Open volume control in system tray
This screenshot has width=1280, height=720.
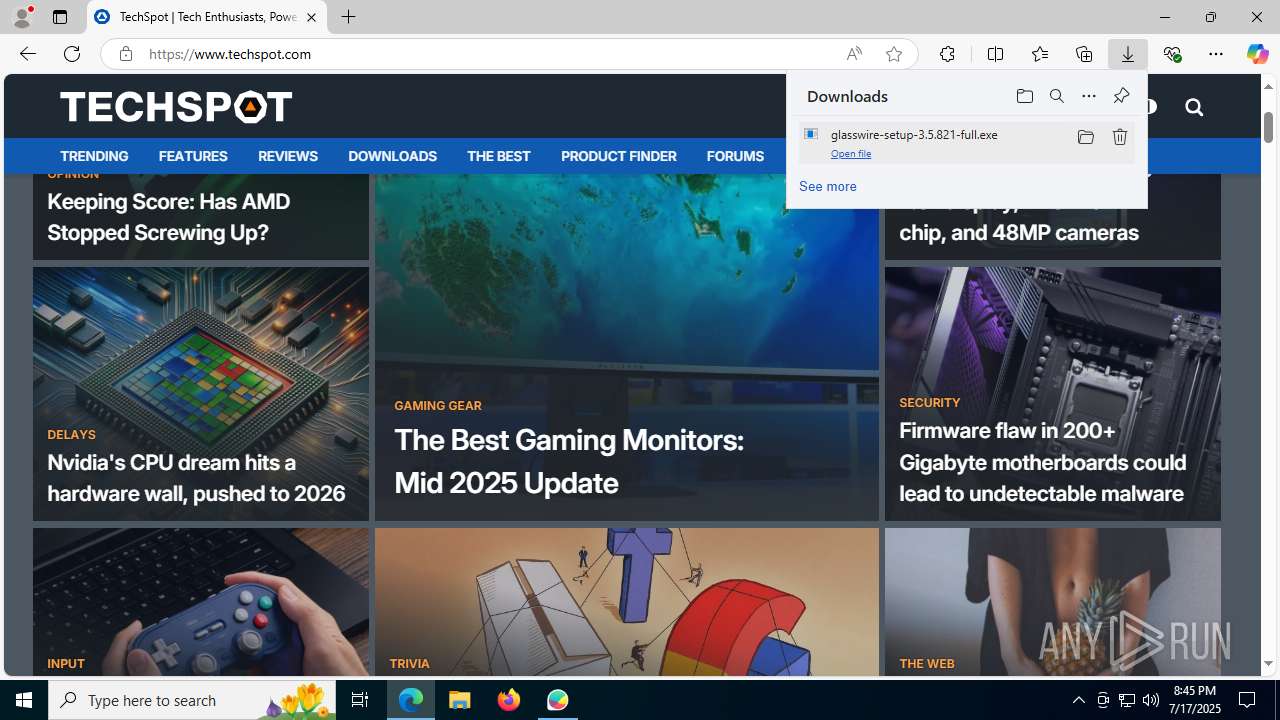click(x=1151, y=700)
